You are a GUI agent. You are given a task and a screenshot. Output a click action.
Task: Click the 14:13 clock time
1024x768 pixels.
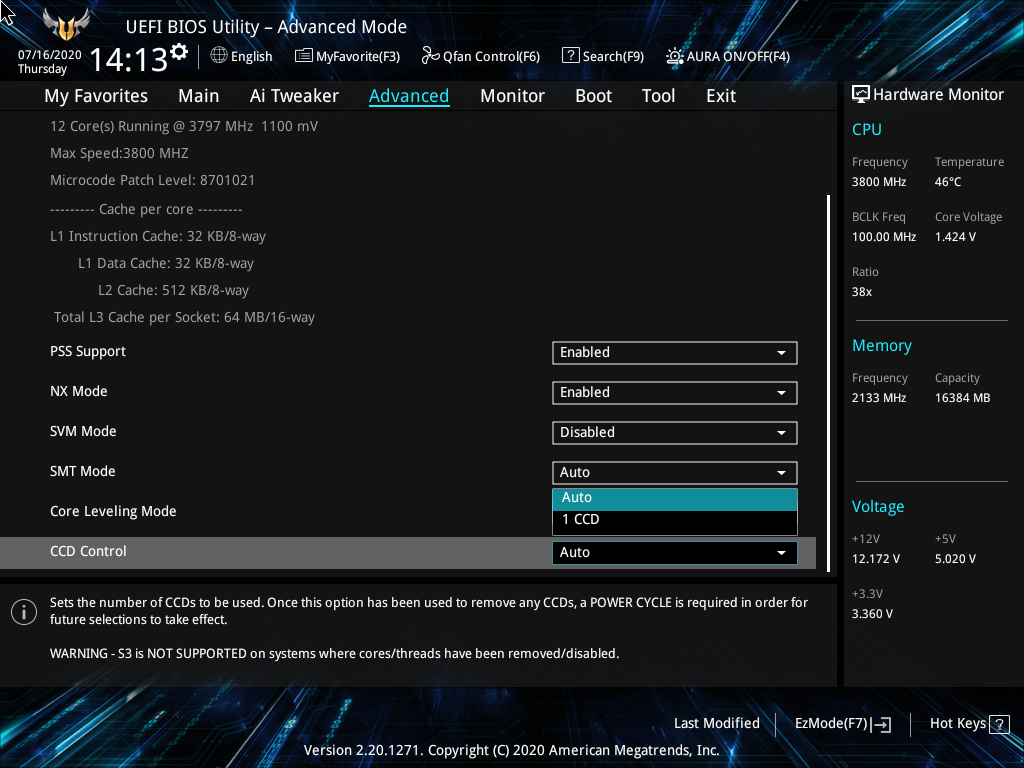(129, 60)
